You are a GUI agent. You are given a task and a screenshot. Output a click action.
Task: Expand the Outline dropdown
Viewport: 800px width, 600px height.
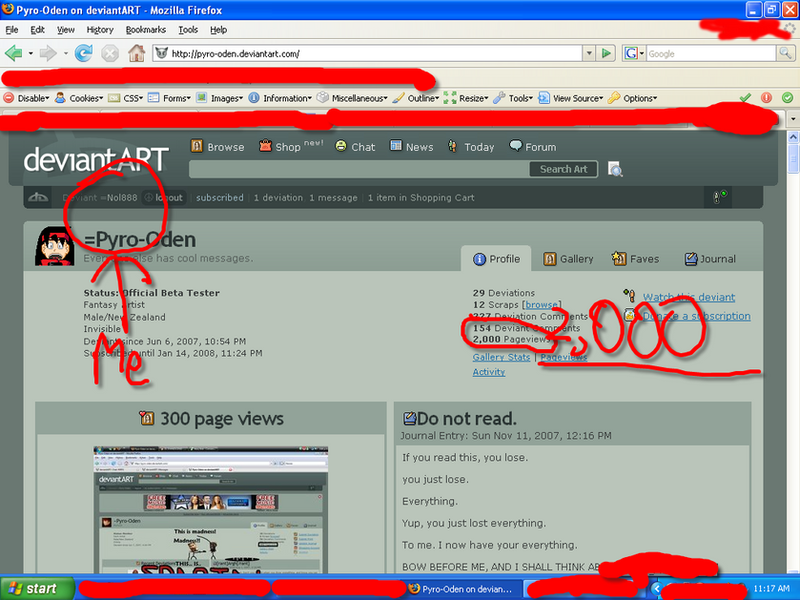pos(416,98)
